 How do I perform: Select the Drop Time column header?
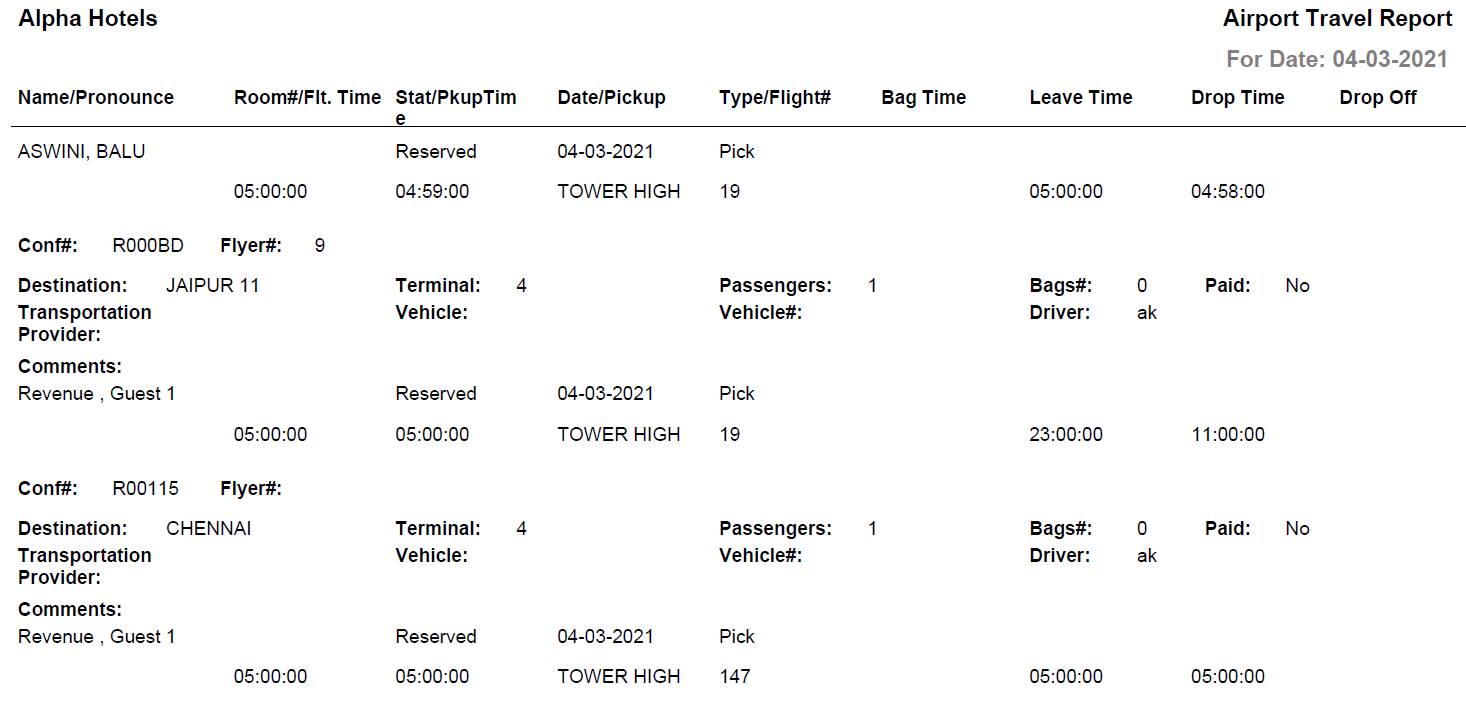(1237, 98)
